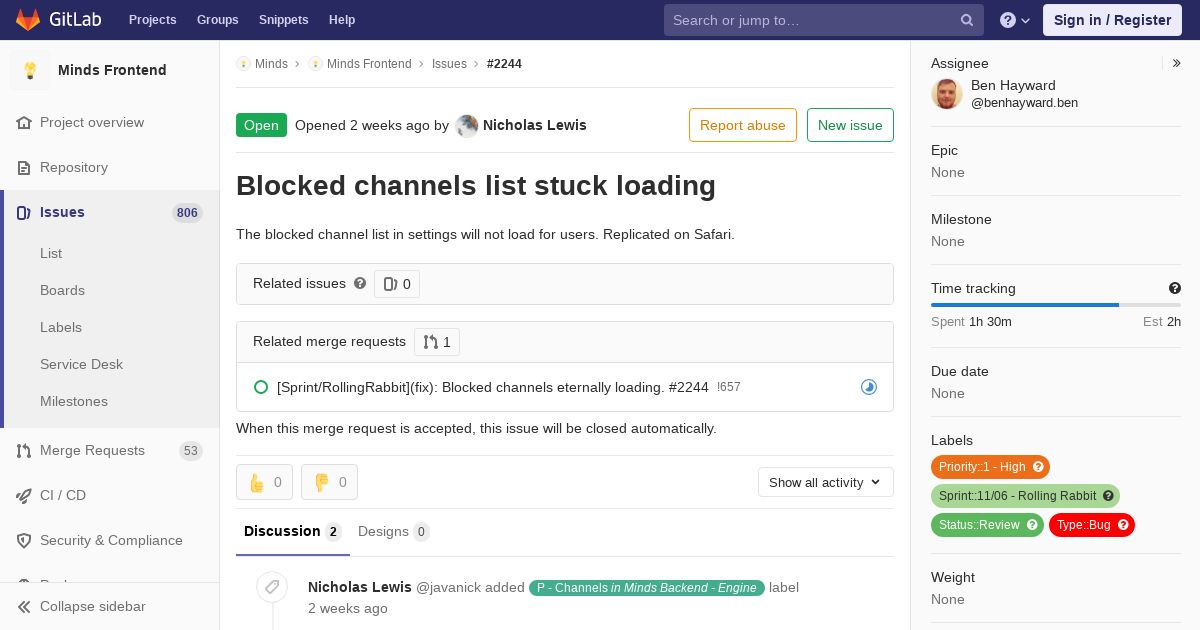Click the Minds Frontend lightbulb avatar
The width and height of the screenshot is (1200, 630).
pos(30,70)
